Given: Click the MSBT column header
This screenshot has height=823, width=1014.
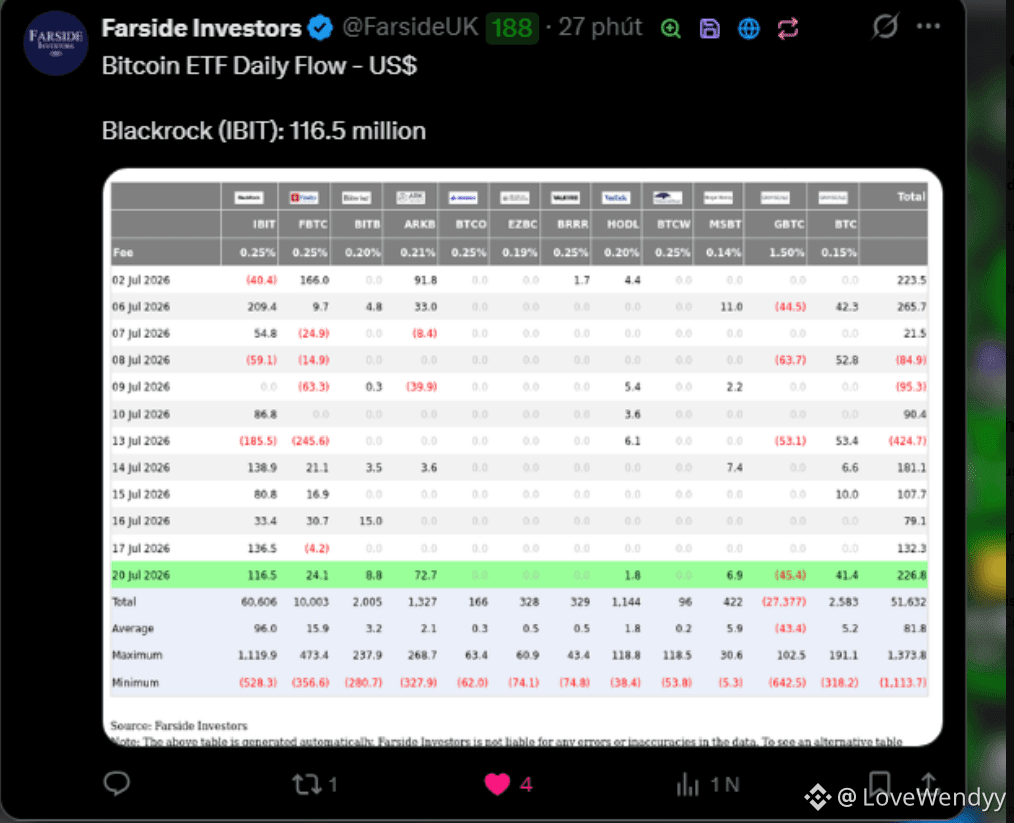Looking at the screenshot, I should click(x=725, y=224).
